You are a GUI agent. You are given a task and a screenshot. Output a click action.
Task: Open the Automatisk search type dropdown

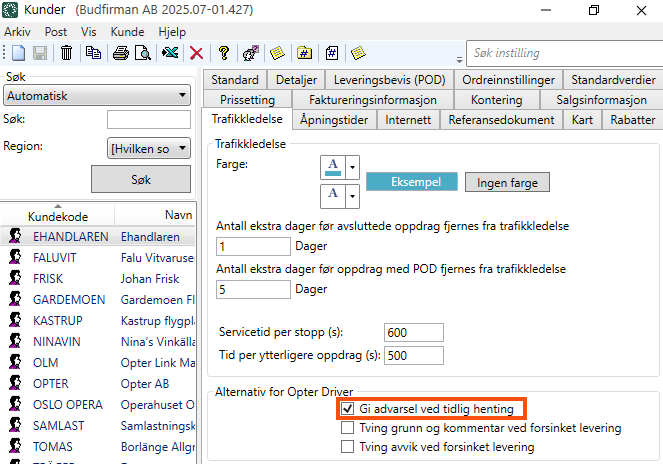[97, 95]
